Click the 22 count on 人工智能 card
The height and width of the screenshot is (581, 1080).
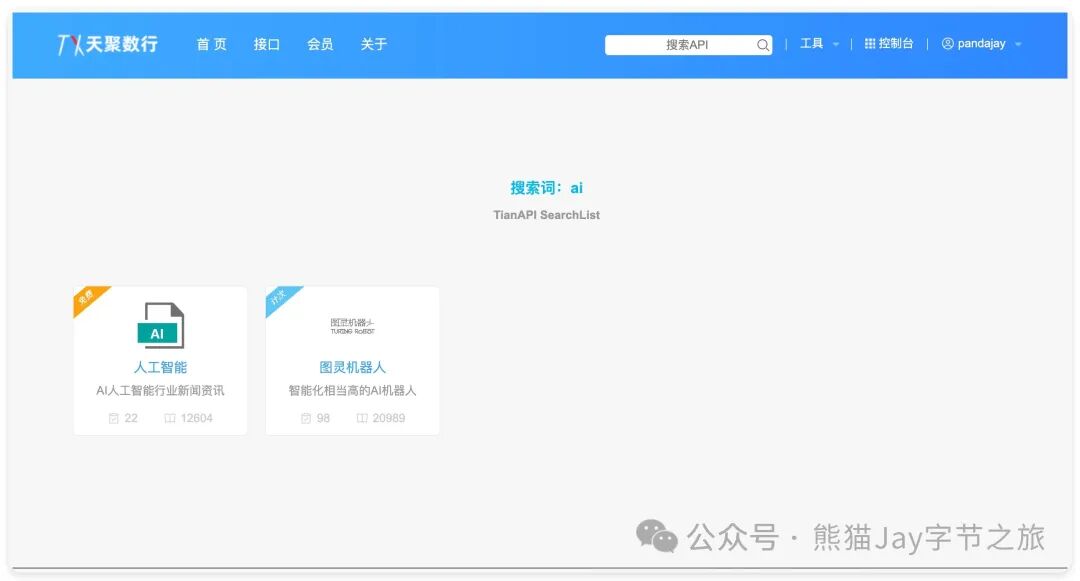131,418
